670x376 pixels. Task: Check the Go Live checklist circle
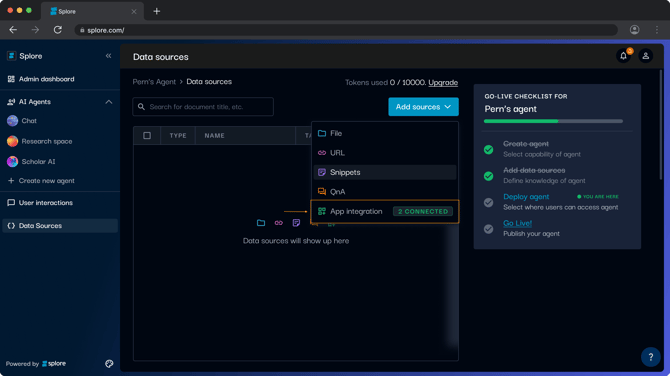[488, 229]
